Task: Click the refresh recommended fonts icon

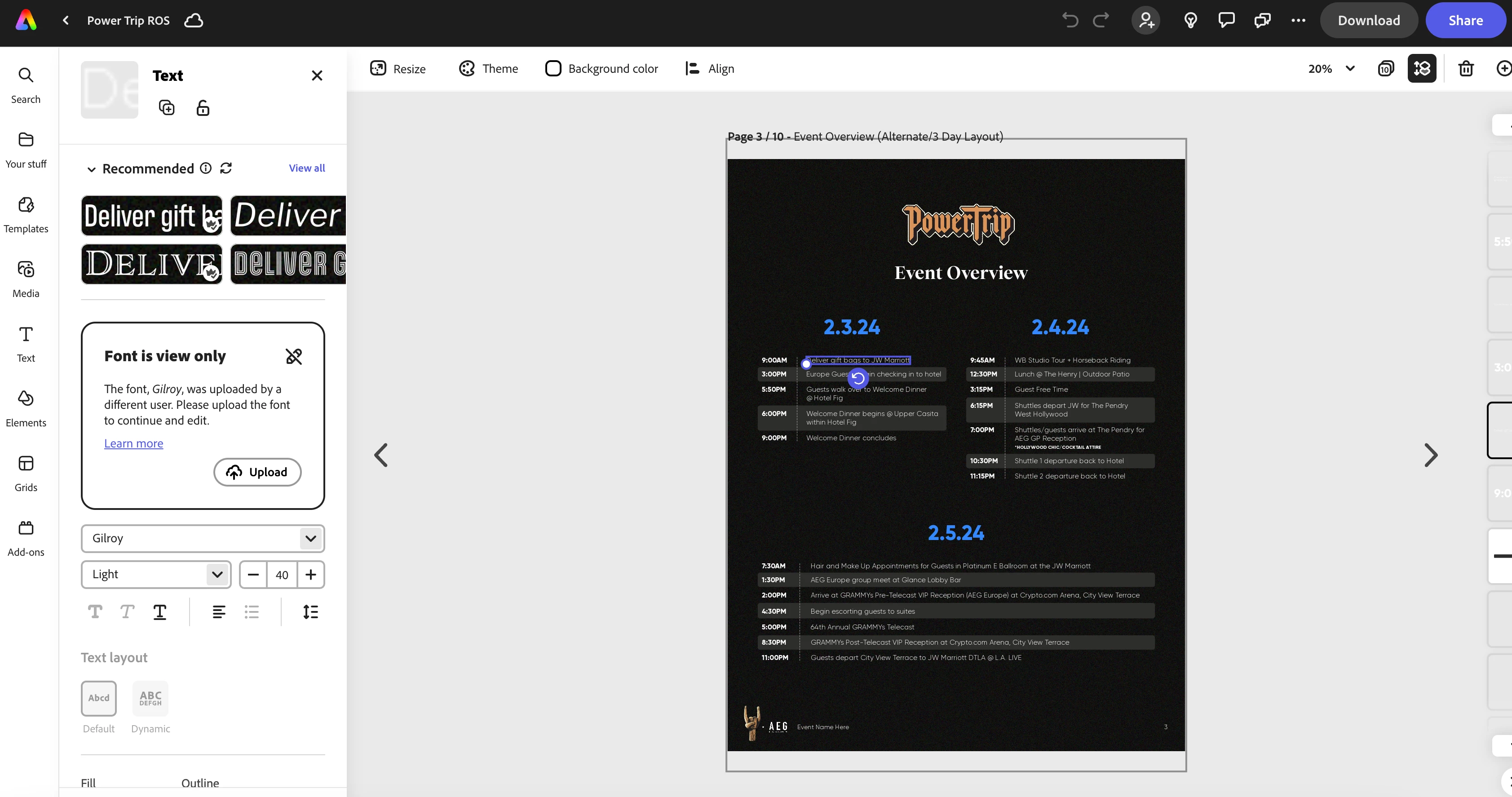Action: pos(226,168)
